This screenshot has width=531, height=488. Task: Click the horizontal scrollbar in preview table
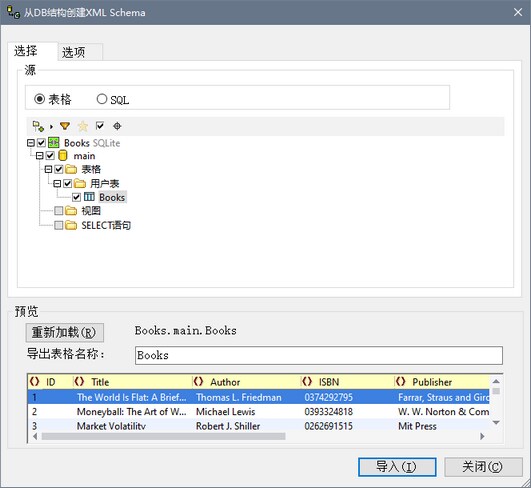(164, 437)
